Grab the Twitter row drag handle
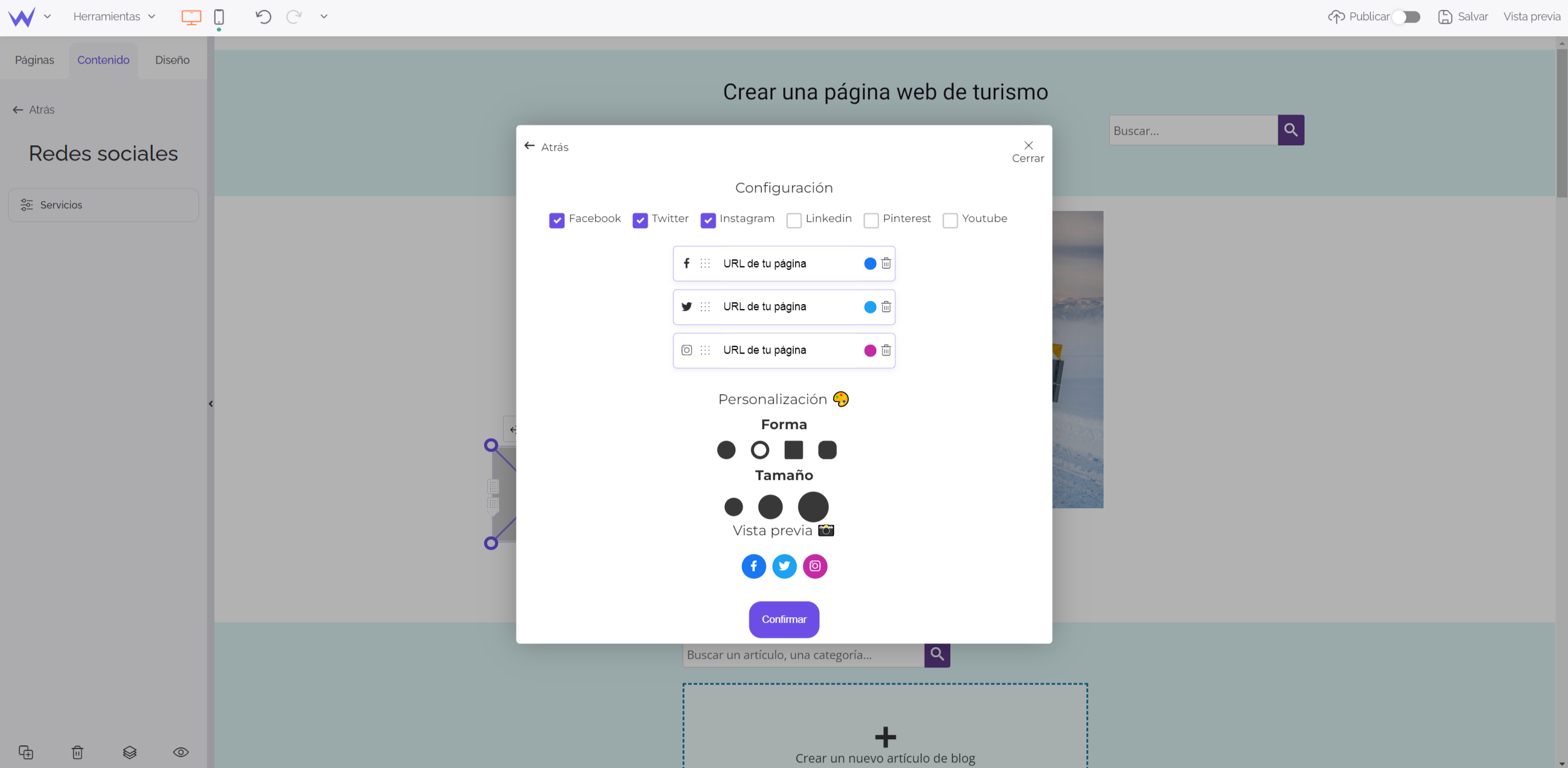1568x768 pixels. pyautogui.click(x=705, y=307)
